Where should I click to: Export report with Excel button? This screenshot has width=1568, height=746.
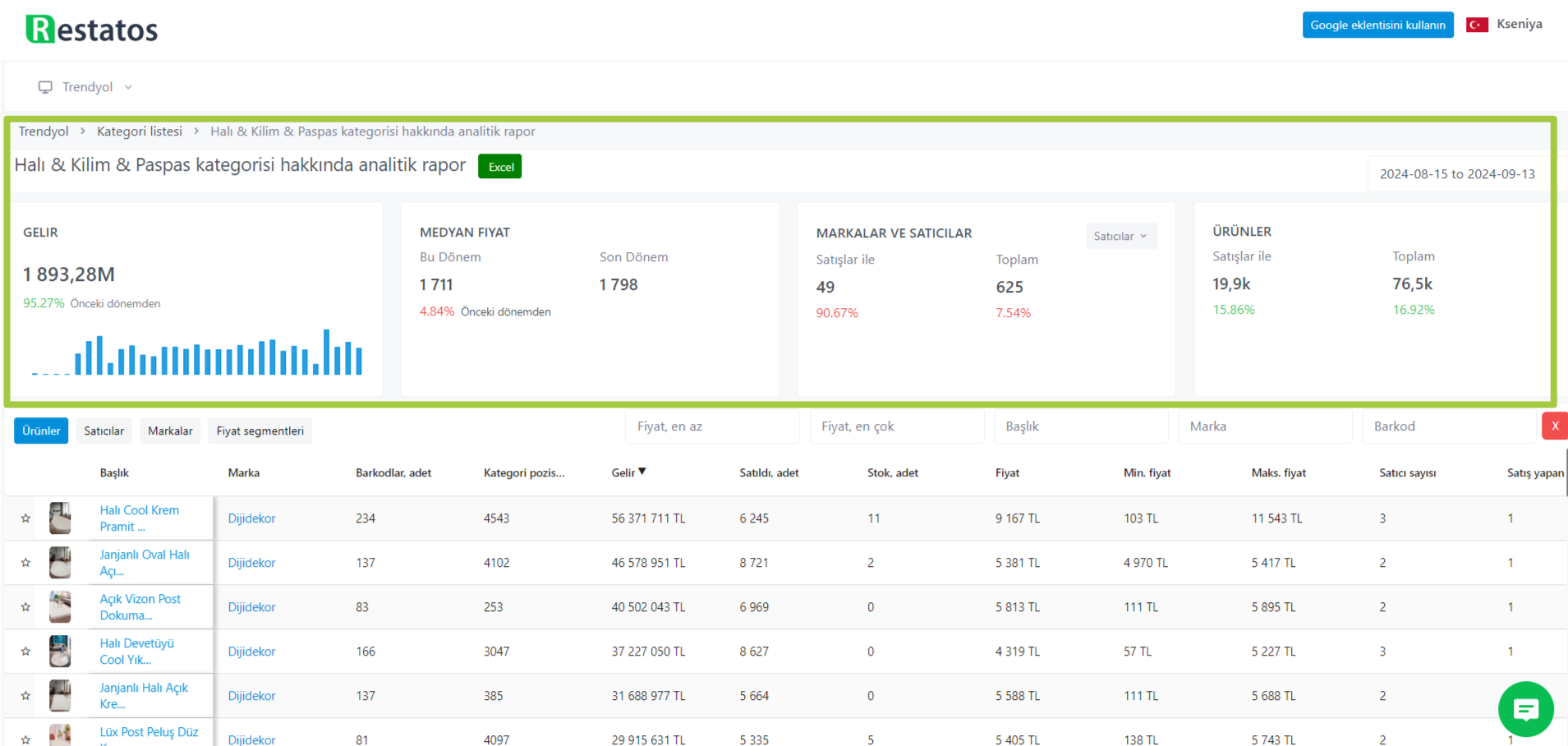(x=499, y=167)
